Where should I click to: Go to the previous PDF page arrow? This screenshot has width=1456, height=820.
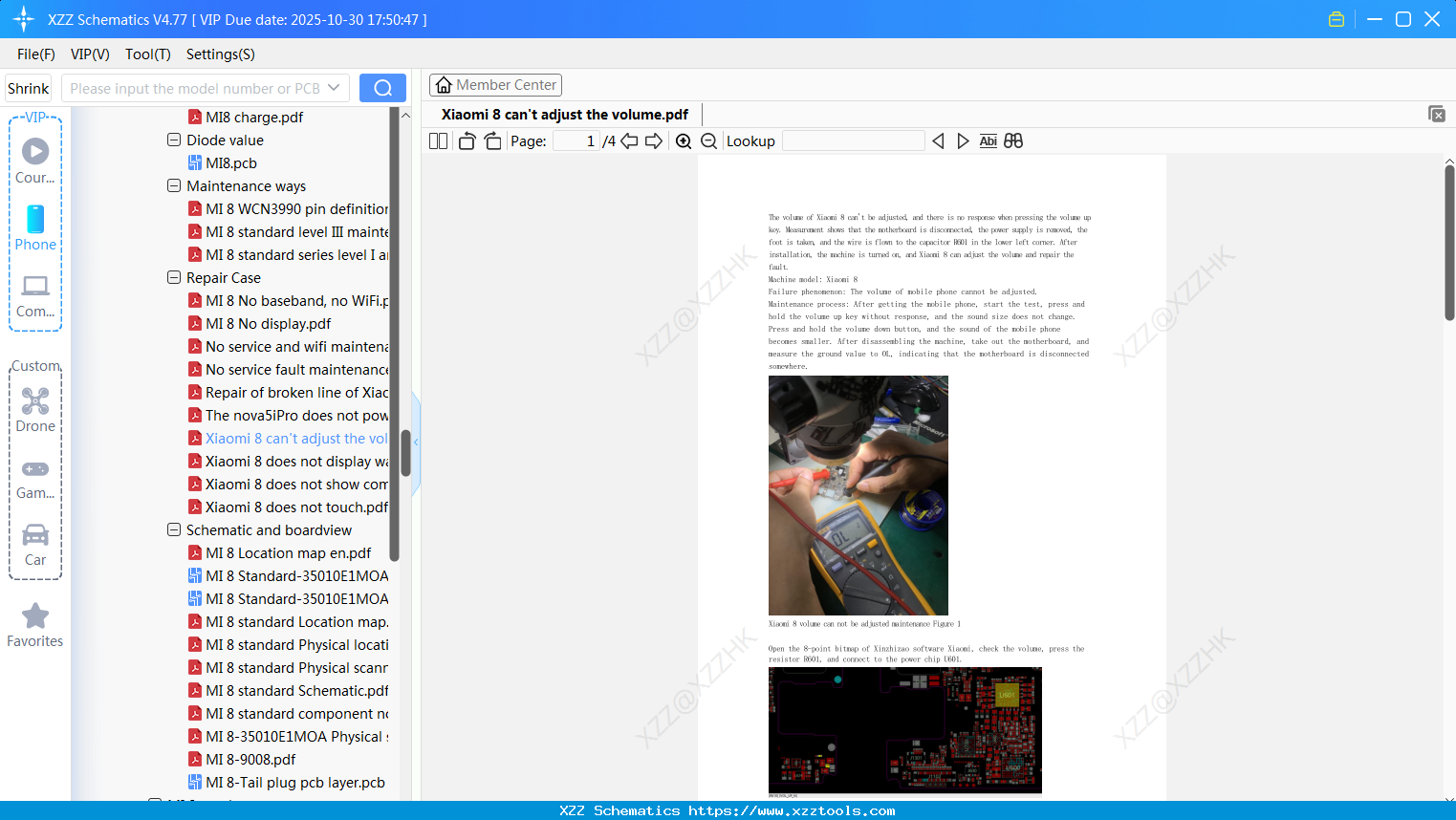point(629,140)
